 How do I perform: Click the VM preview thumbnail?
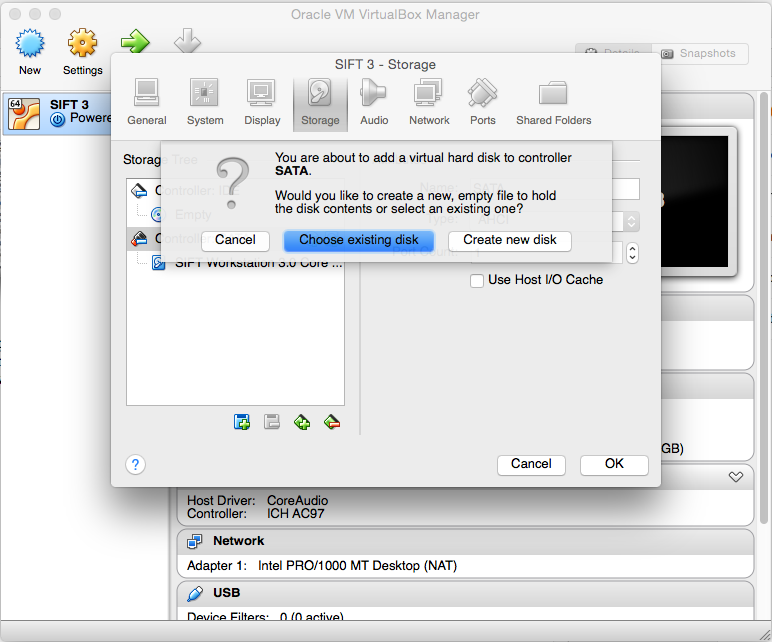click(694, 202)
